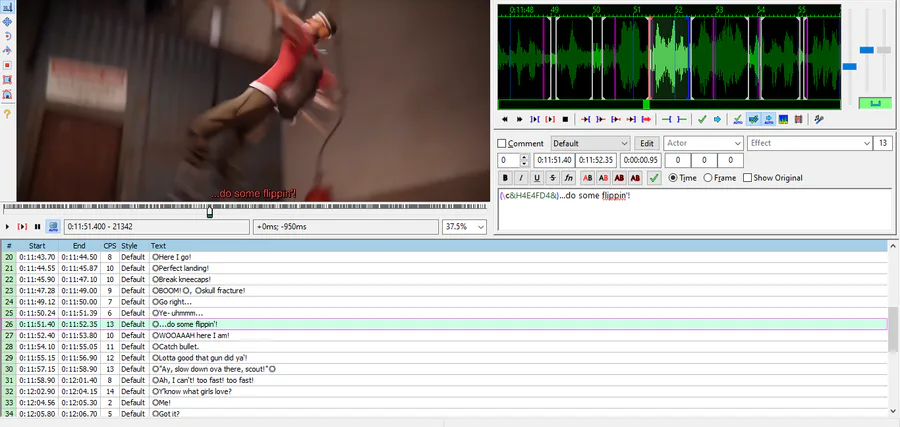Play current line in video

tap(22, 227)
